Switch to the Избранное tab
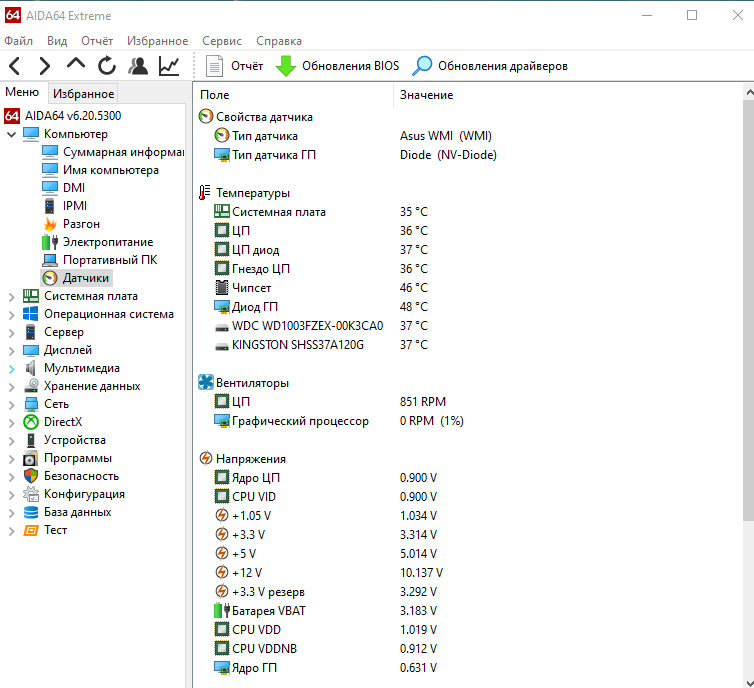This screenshot has width=754, height=688. [83, 94]
